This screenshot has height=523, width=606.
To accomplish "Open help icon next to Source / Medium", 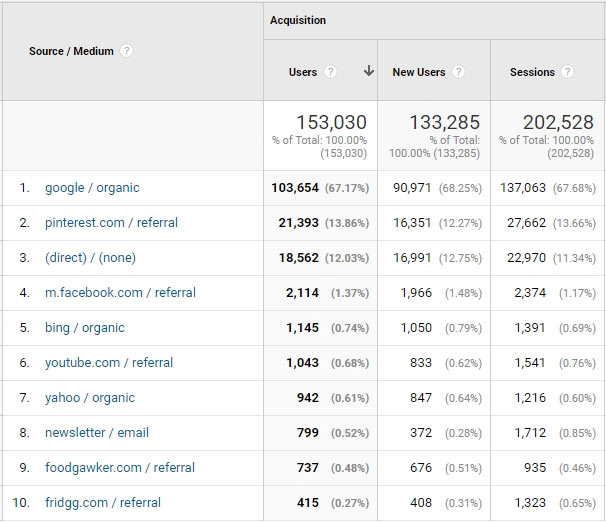I will click(x=126, y=51).
